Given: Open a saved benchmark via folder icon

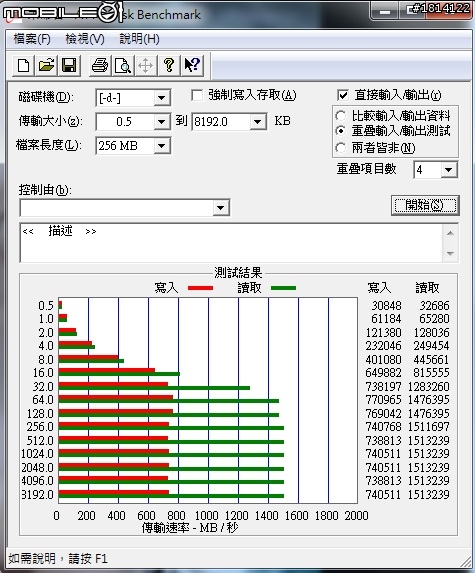Looking at the screenshot, I should [46, 66].
